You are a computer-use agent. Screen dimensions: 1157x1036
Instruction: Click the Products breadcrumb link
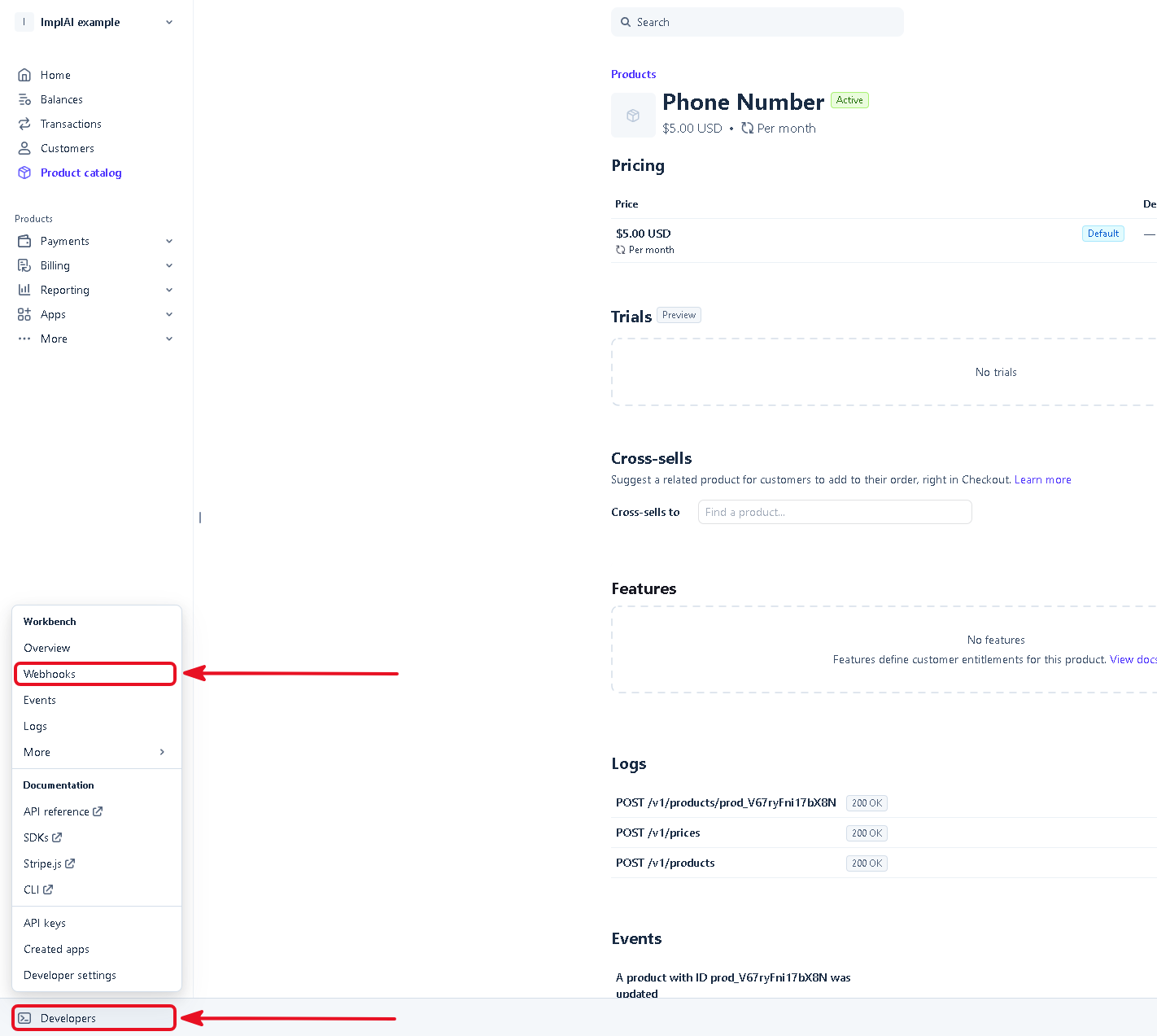633,74
